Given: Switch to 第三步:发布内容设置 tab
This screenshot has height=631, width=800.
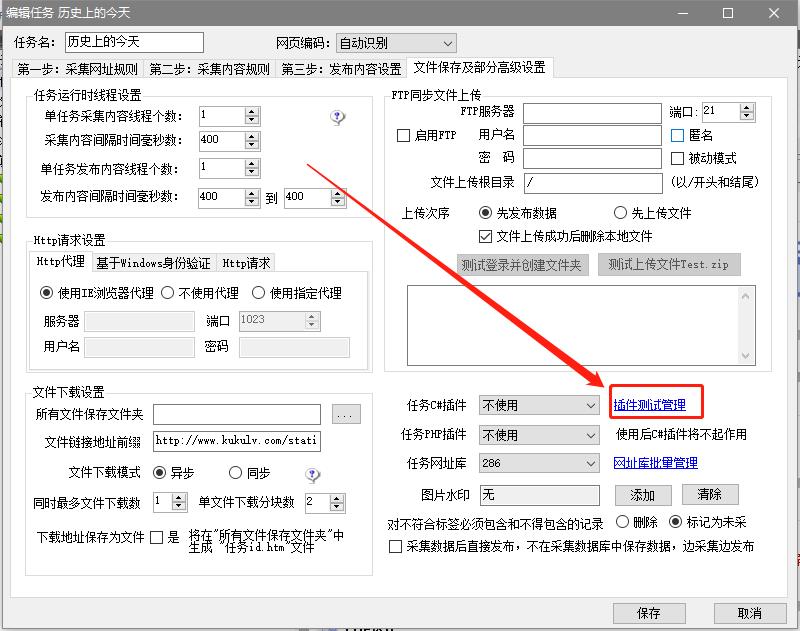Looking at the screenshot, I should 341,69.
